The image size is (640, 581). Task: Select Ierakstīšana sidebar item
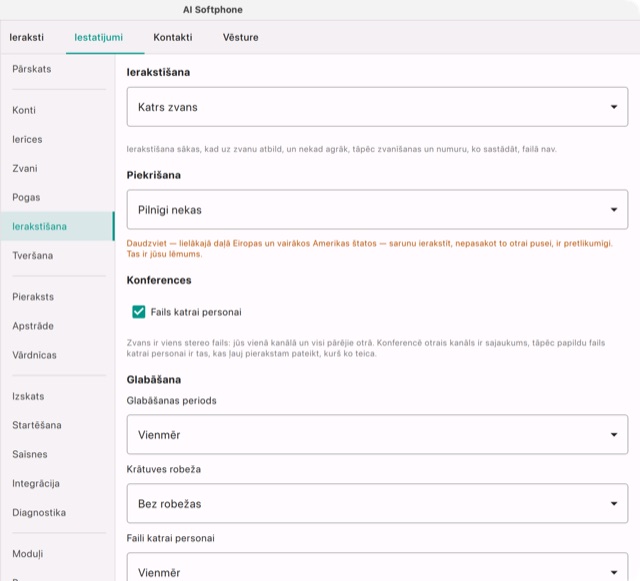(x=58, y=226)
